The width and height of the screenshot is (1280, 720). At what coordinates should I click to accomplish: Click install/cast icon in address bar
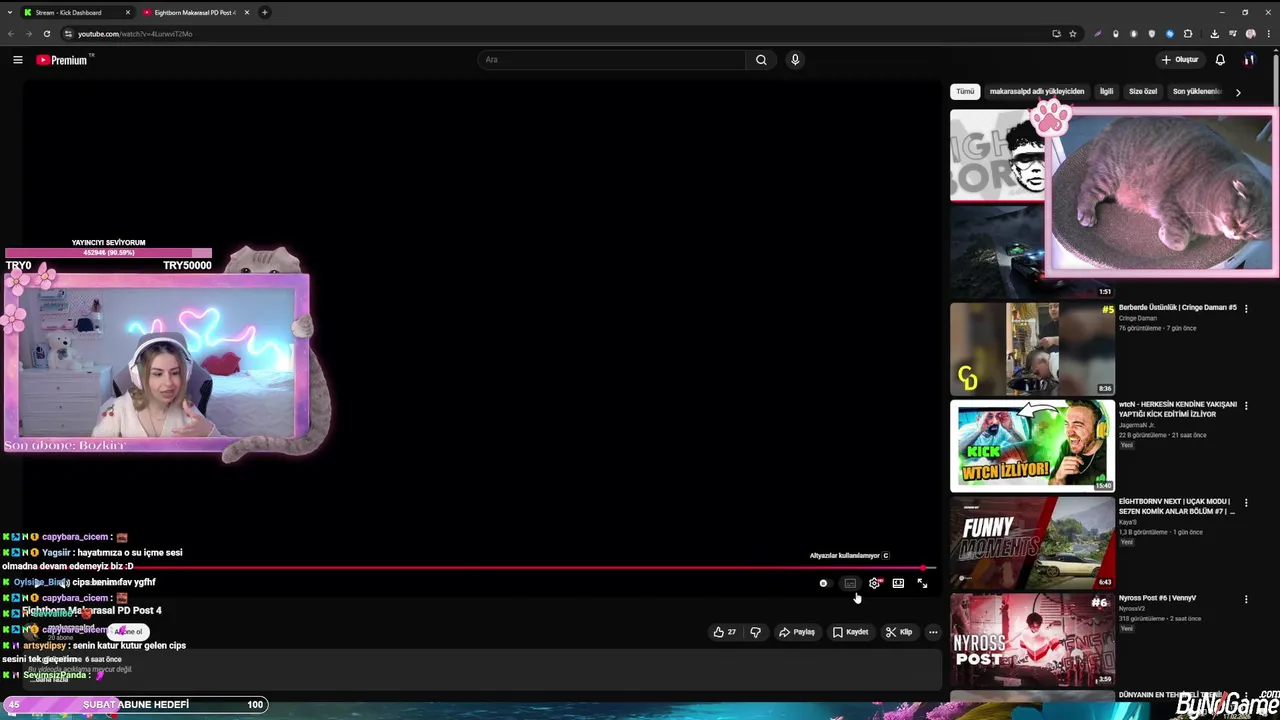click(x=1056, y=34)
